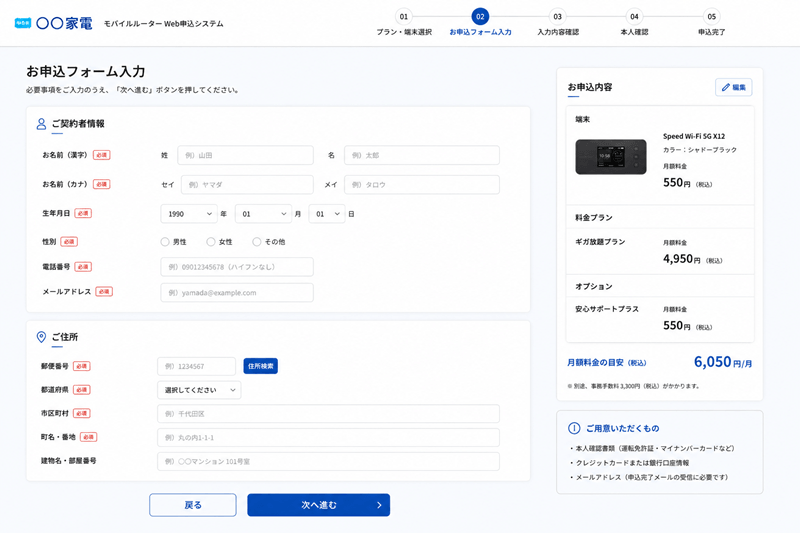
Task: Select the その他 gender radio button
Action: tap(257, 242)
